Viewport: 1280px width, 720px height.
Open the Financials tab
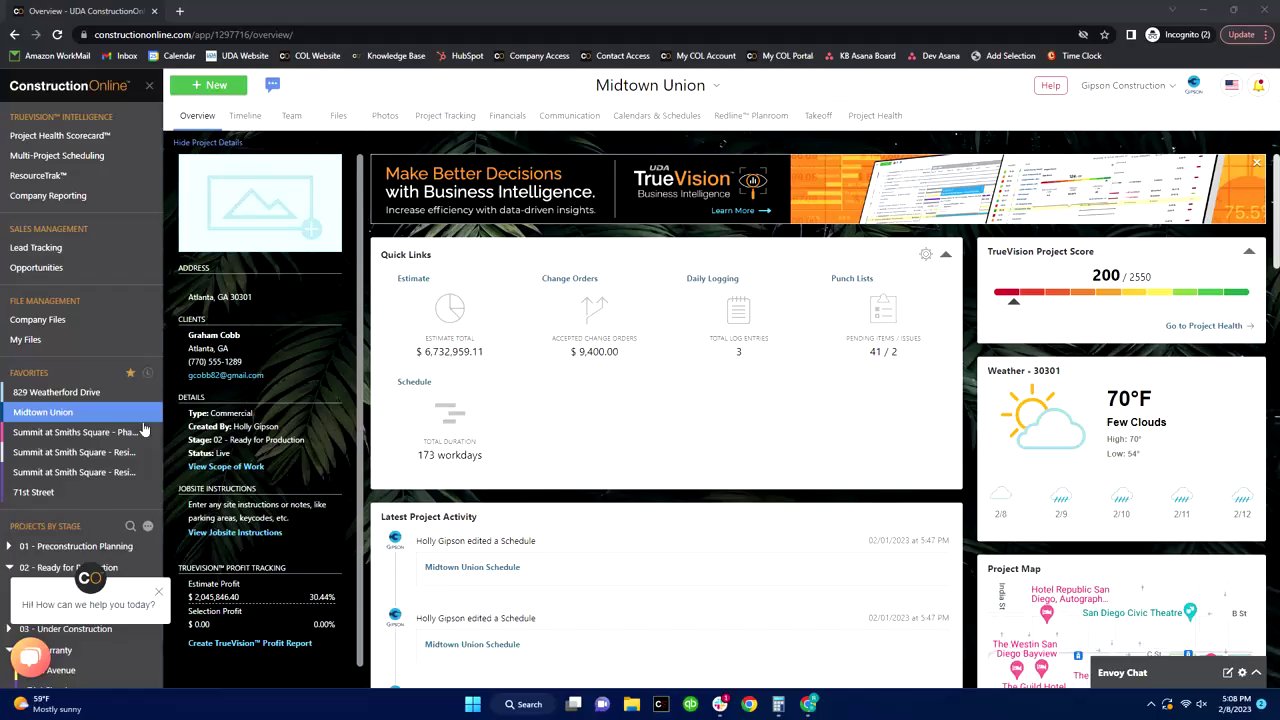pos(507,116)
